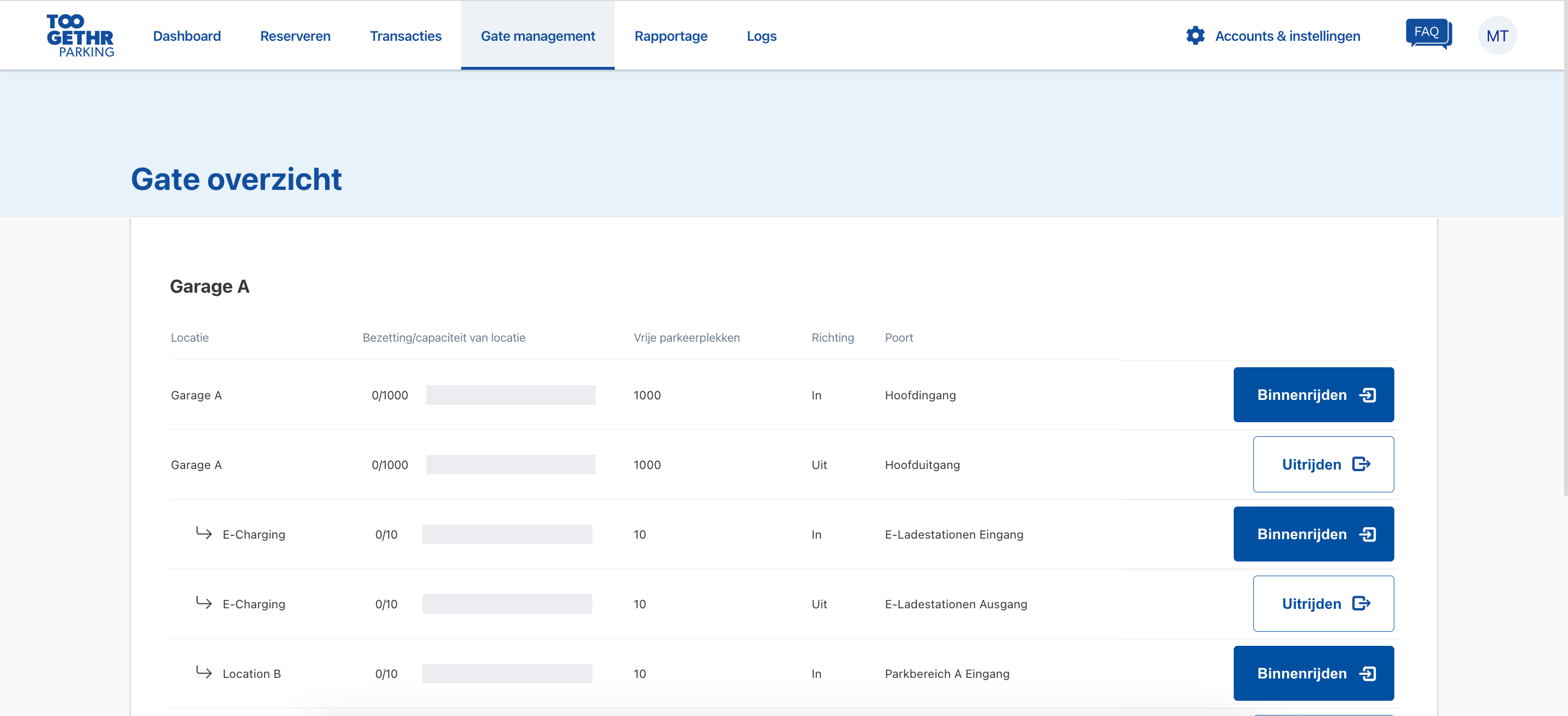Image resolution: width=1568 pixels, height=716 pixels.
Task: Click exit-arrow icon on Hoofduitgang Uitrijden button
Action: point(1361,464)
